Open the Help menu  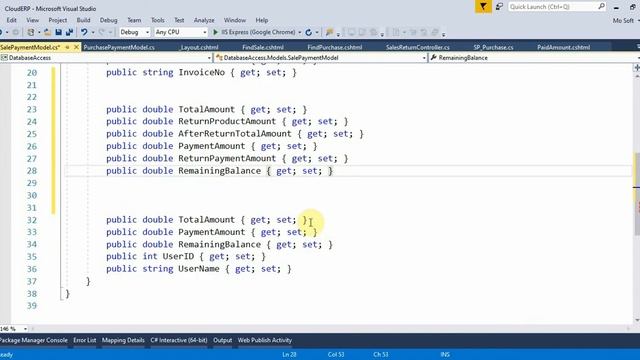tap(262, 20)
